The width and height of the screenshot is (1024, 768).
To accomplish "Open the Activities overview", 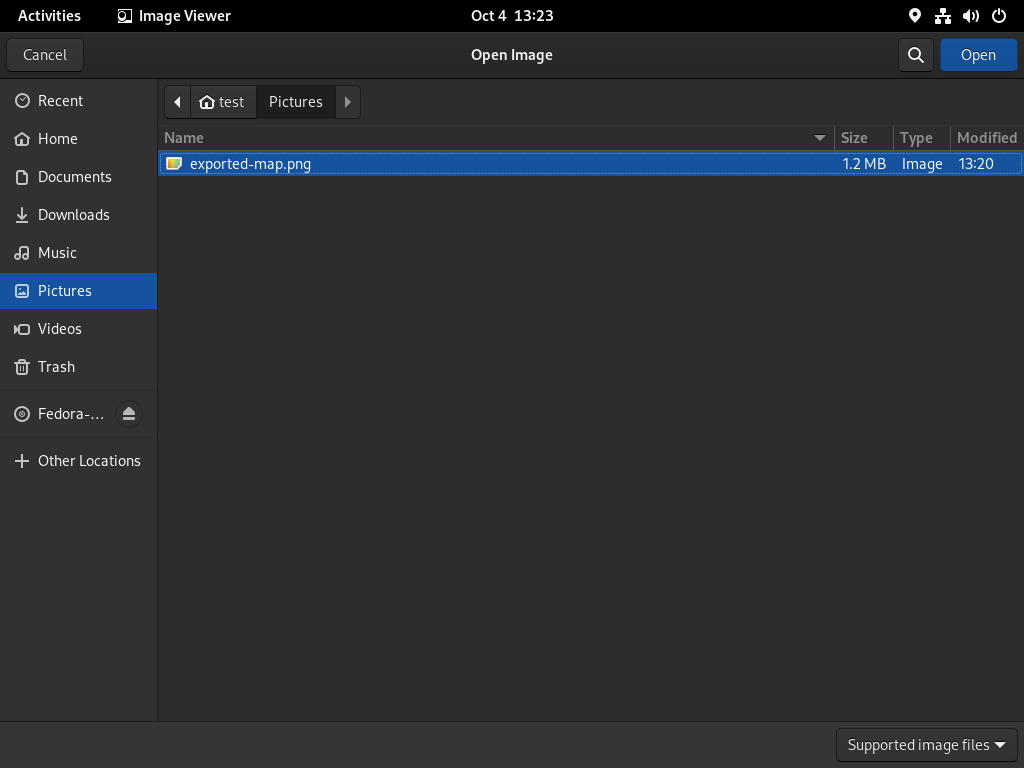I will tap(49, 16).
